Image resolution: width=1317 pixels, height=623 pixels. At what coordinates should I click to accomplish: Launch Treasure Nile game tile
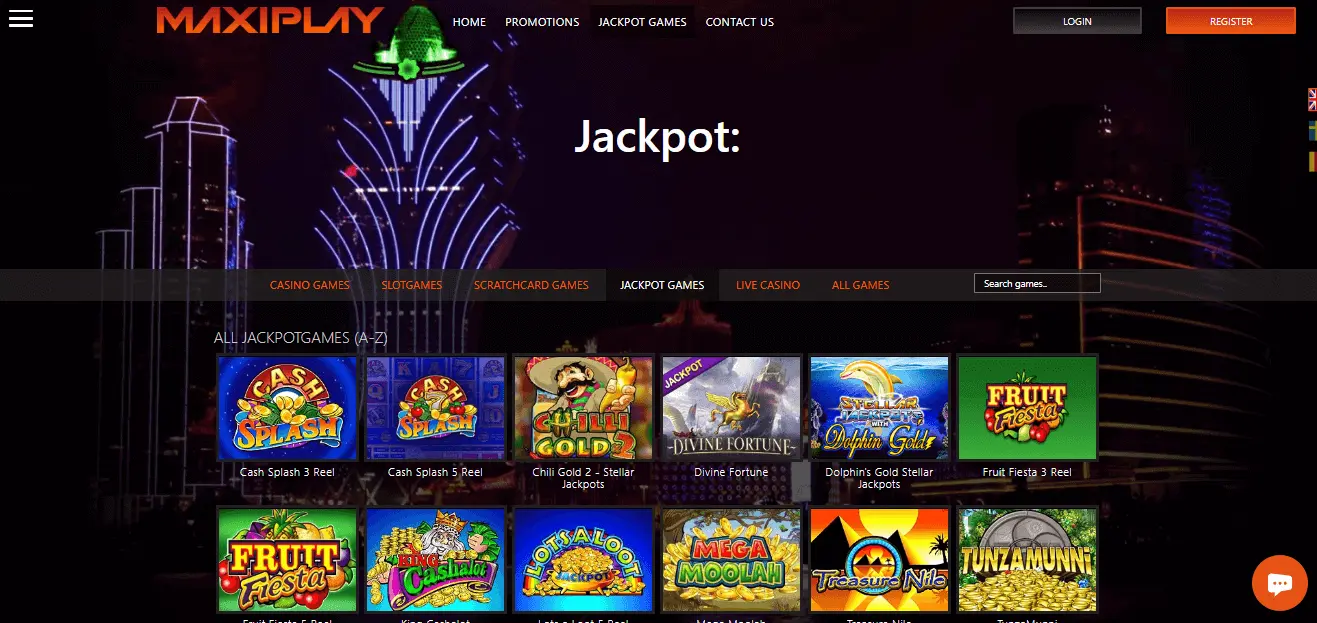[879, 561]
